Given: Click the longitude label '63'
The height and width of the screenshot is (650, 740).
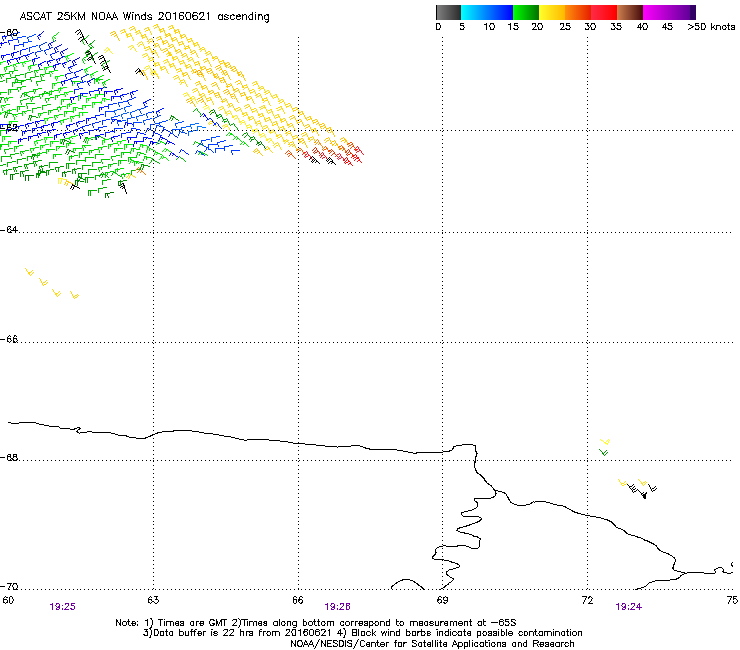Looking at the screenshot, I should [x=153, y=600].
